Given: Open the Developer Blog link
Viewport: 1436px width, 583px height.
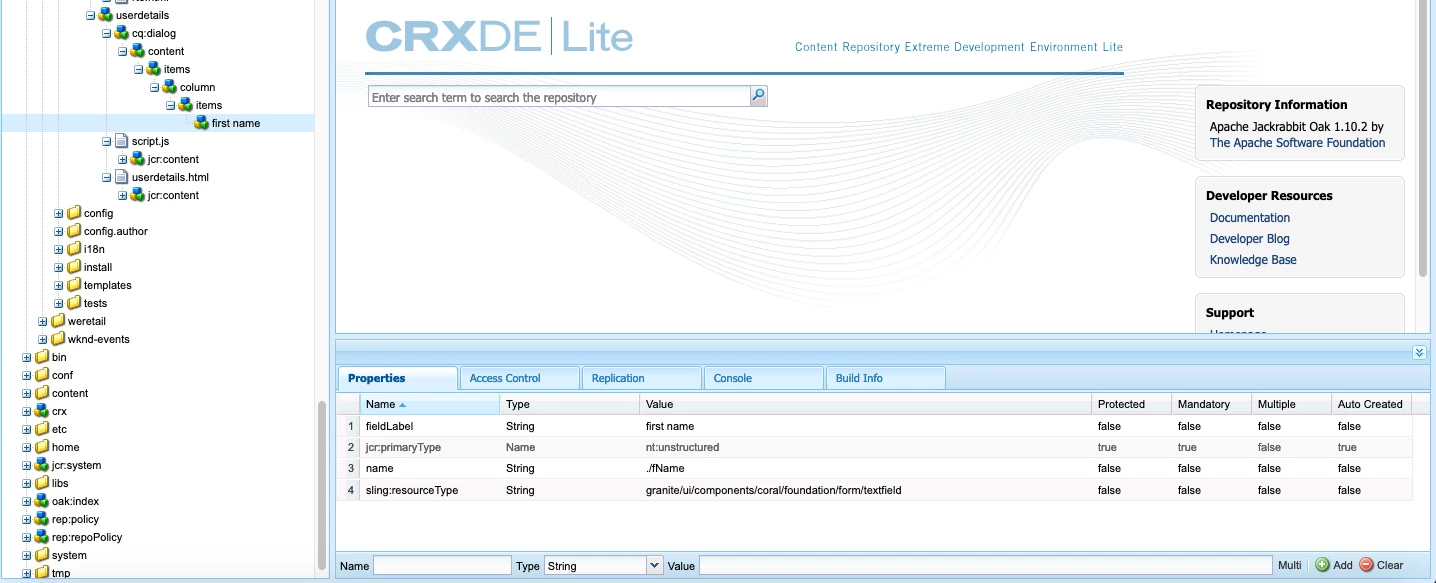Looking at the screenshot, I should [1250, 239].
